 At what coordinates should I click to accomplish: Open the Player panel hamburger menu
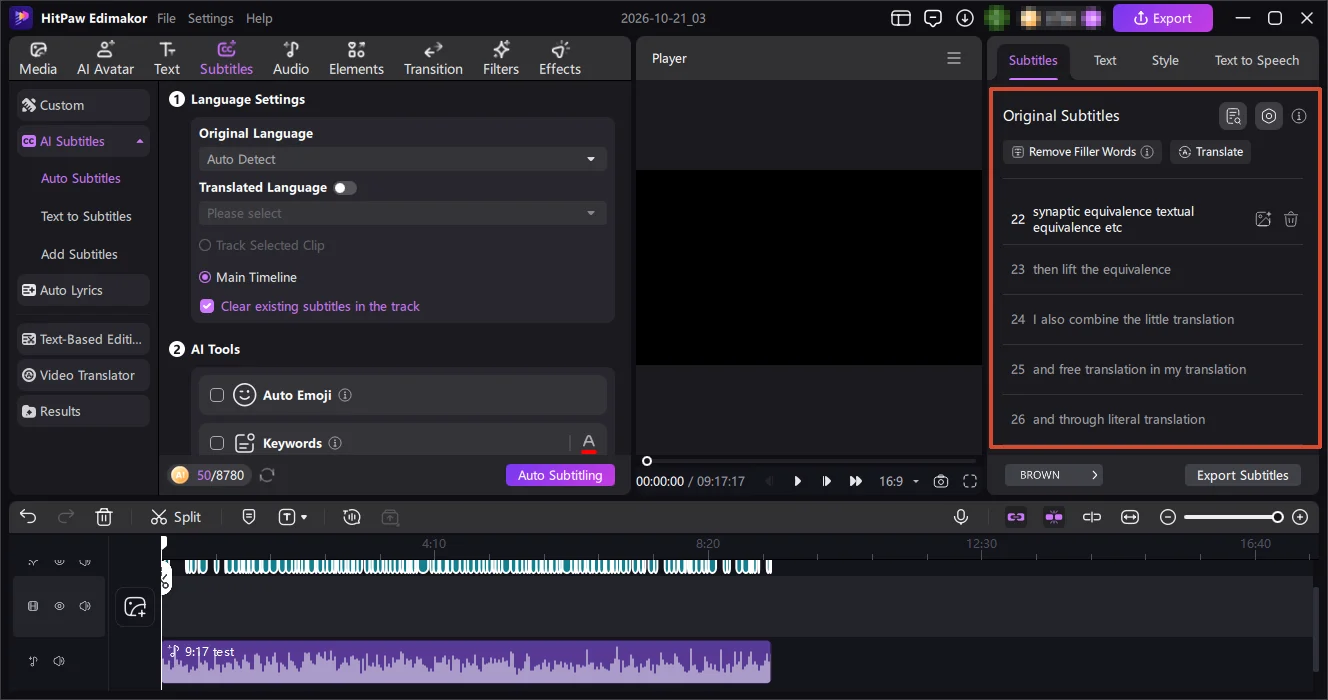click(954, 58)
